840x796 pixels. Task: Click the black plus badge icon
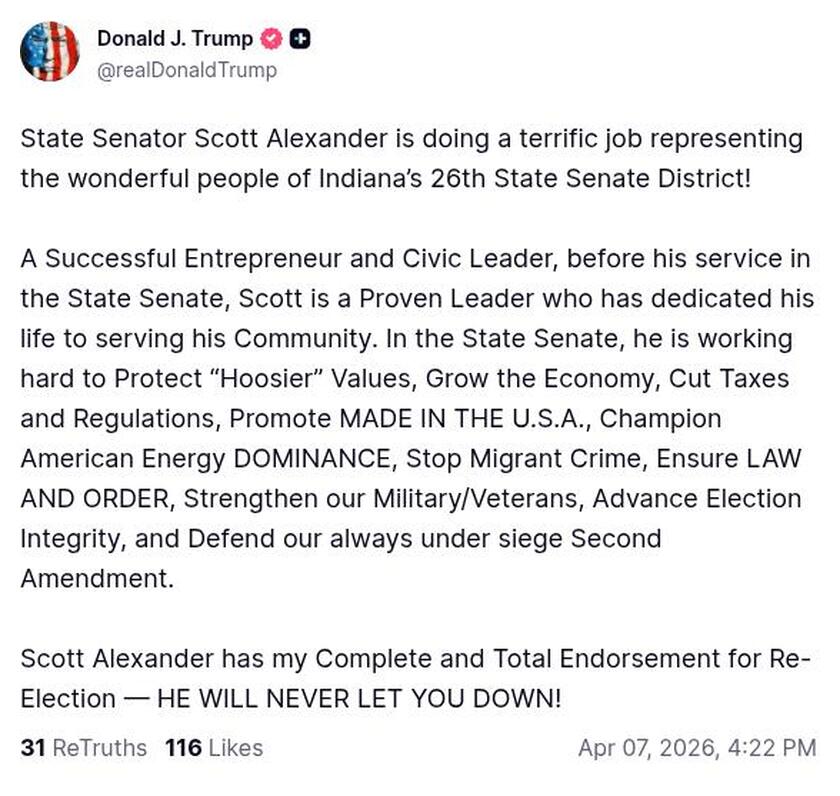click(x=300, y=39)
